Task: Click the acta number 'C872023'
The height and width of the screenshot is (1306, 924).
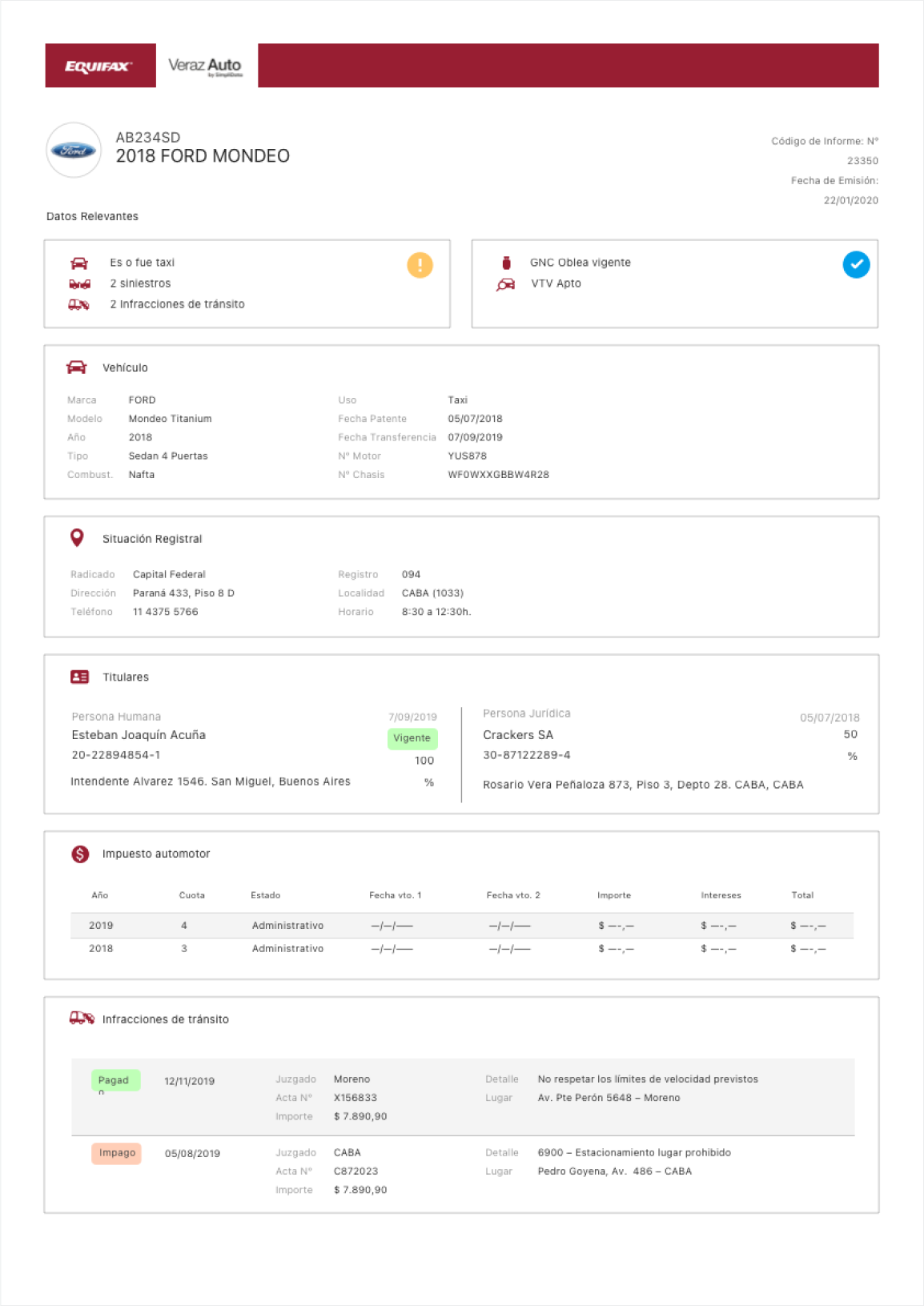Action: point(356,1171)
